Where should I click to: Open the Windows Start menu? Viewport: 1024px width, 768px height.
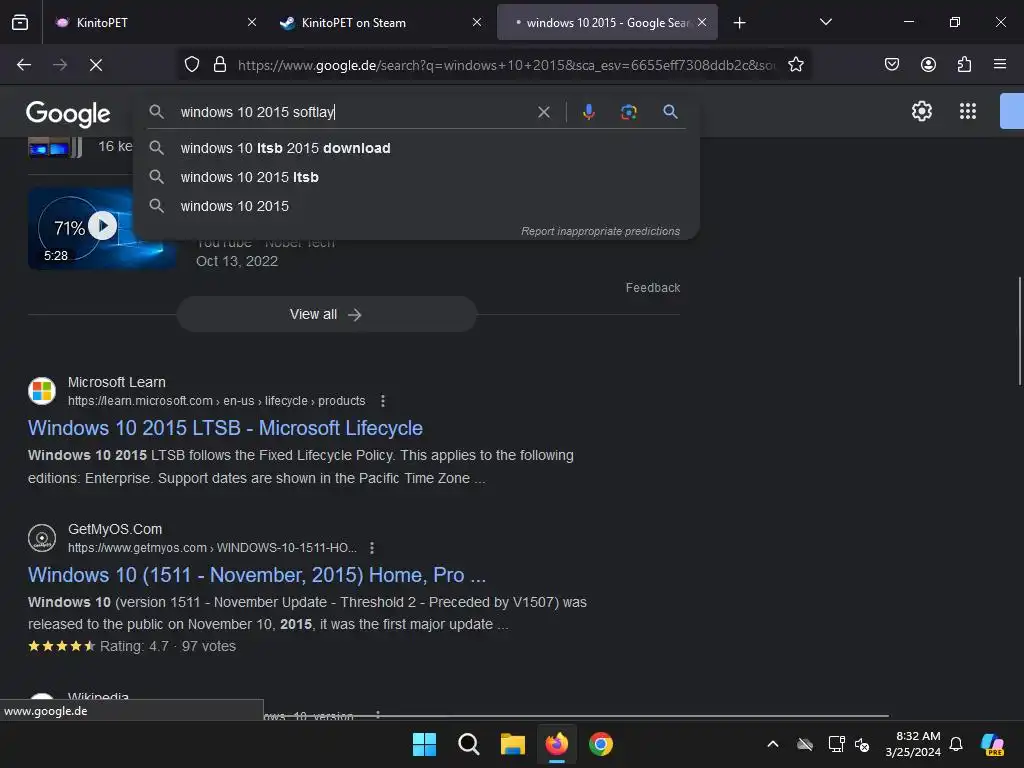pyautogui.click(x=424, y=744)
